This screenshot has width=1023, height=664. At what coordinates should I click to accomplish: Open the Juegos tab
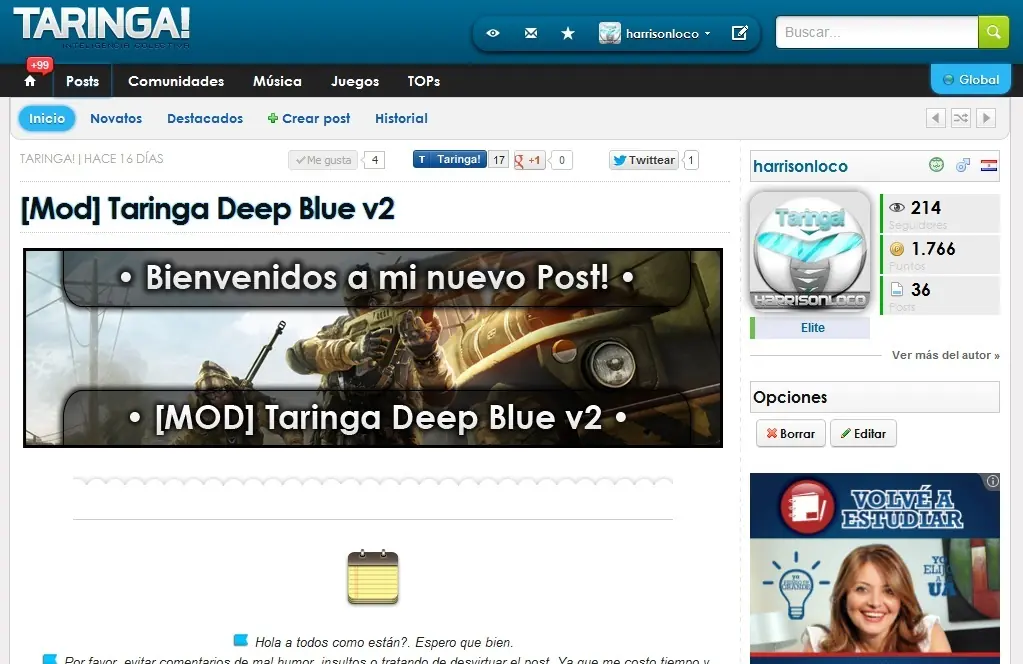coord(355,81)
